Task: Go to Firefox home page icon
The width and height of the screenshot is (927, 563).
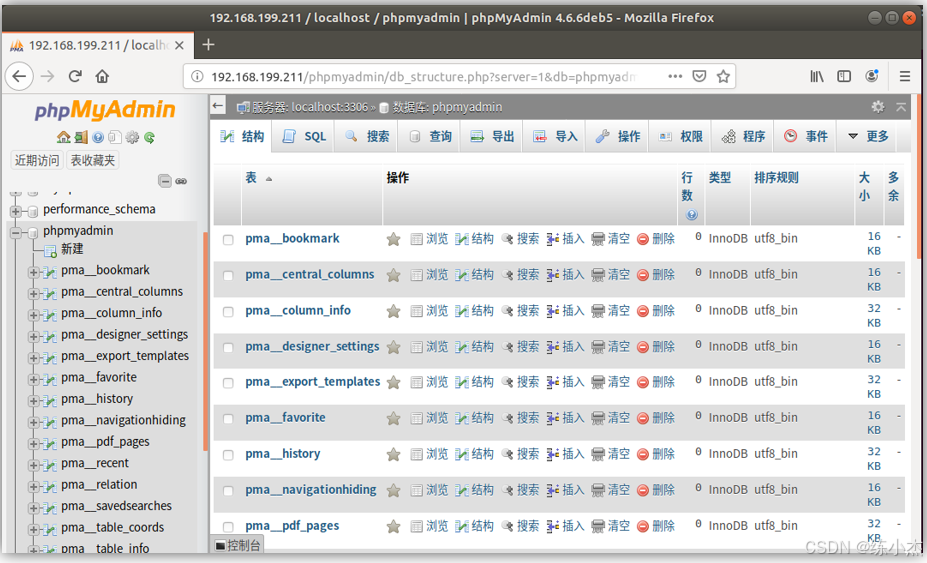Action: (102, 76)
